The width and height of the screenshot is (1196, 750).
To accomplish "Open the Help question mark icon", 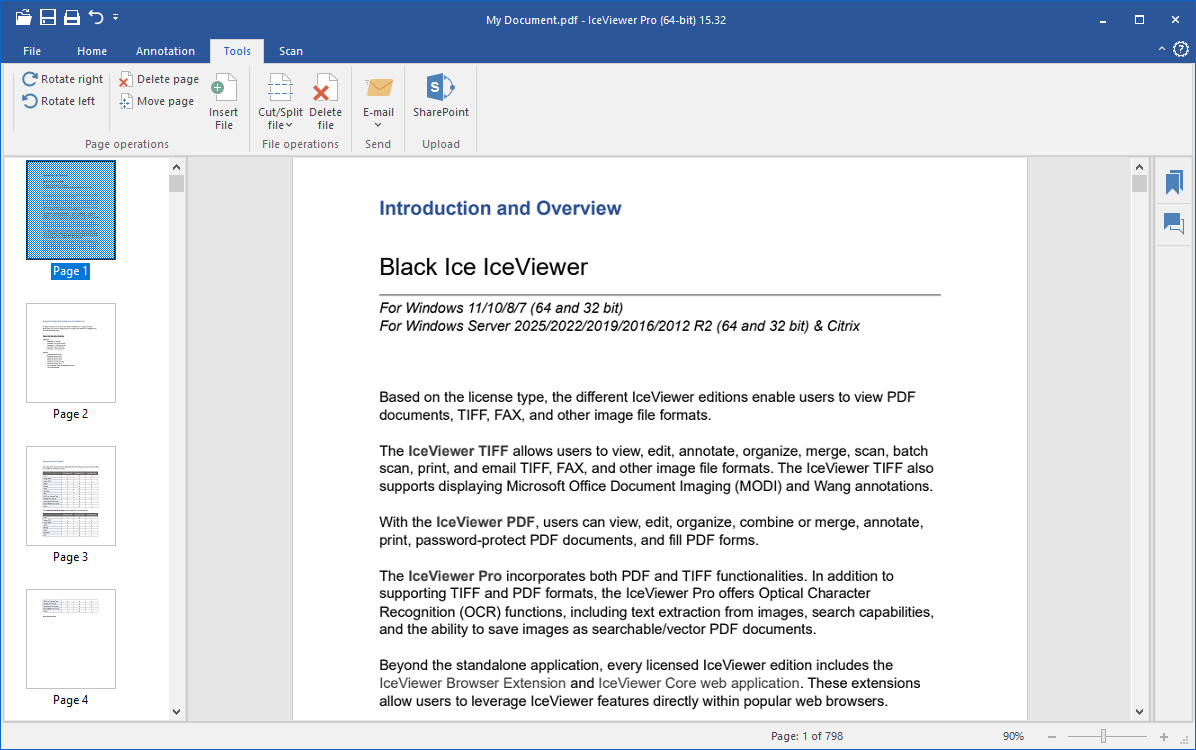I will click(1181, 50).
